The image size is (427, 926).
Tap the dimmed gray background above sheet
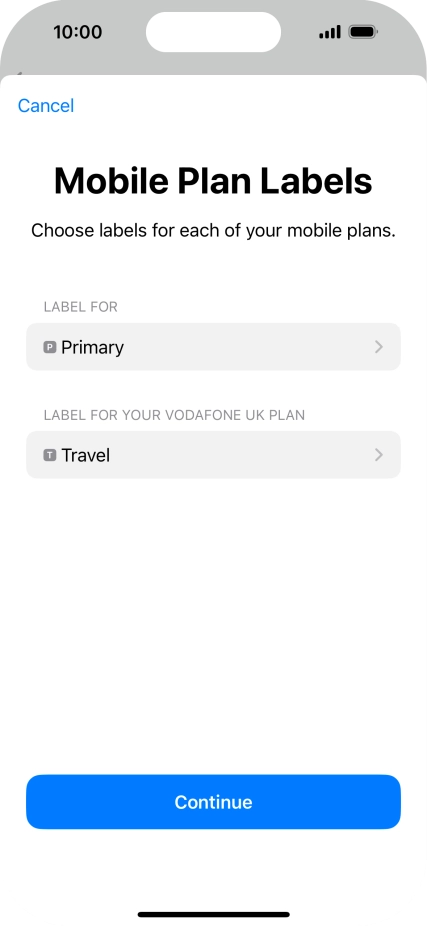tap(213, 64)
